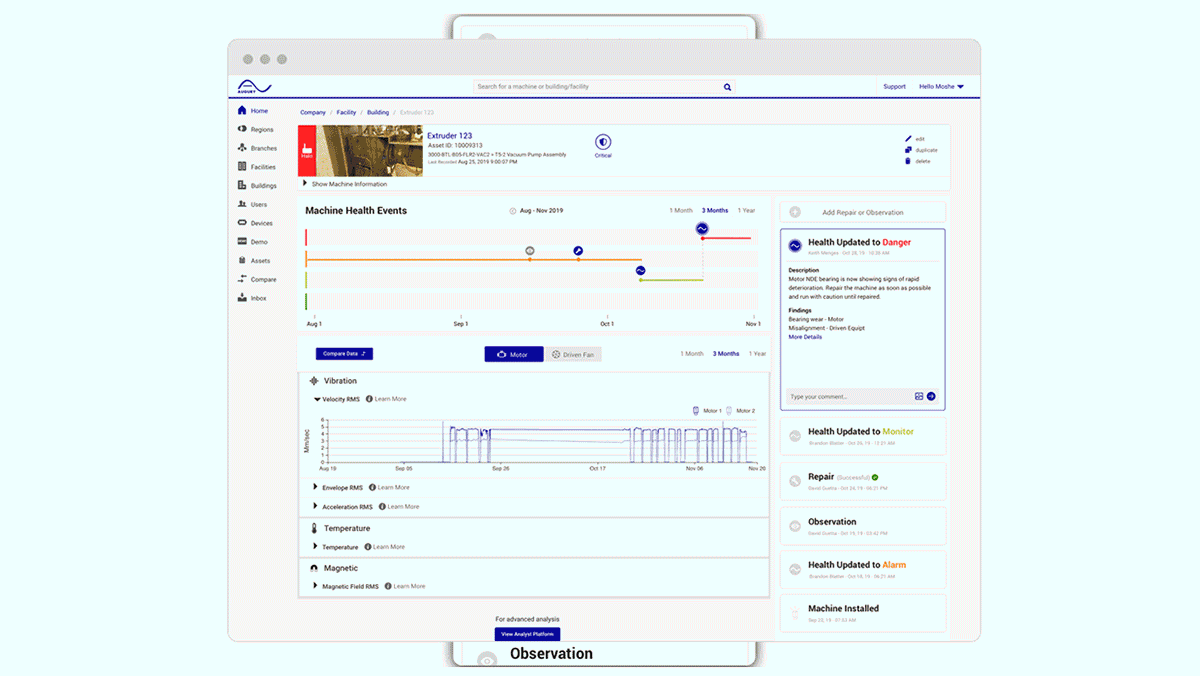The image size is (1200, 676).
Task: Switch timeline to 1 Year view
Action: (x=746, y=210)
